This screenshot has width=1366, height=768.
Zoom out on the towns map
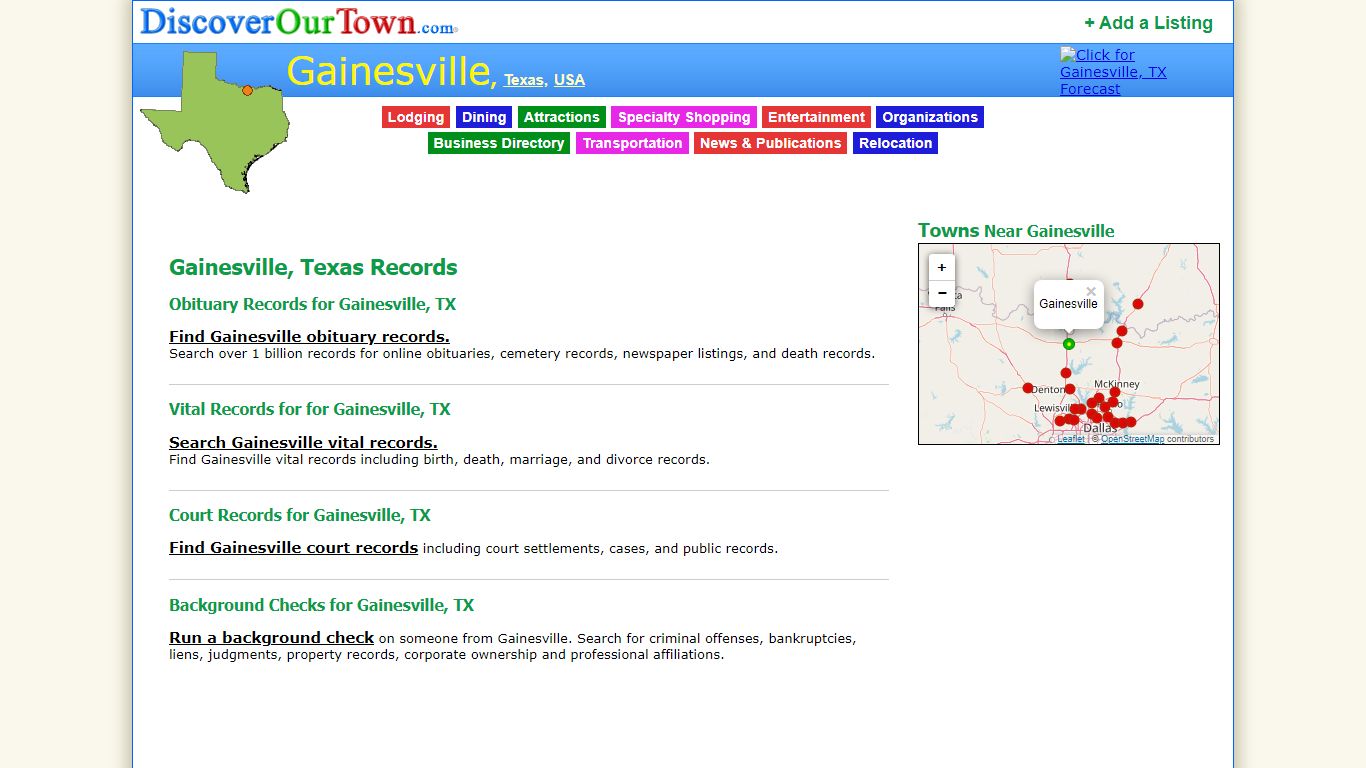point(942,294)
